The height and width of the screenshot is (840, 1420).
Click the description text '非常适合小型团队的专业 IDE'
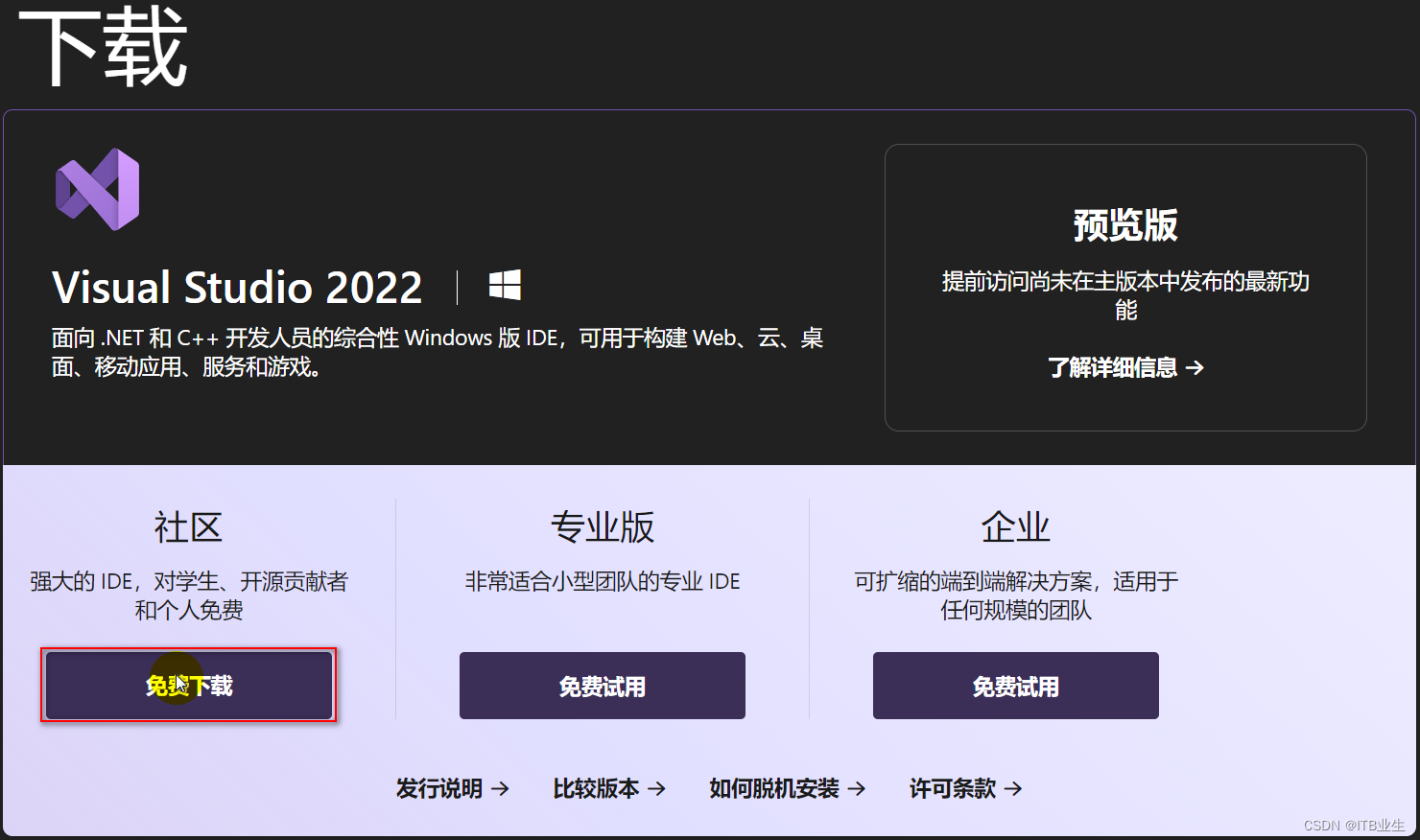603,581
